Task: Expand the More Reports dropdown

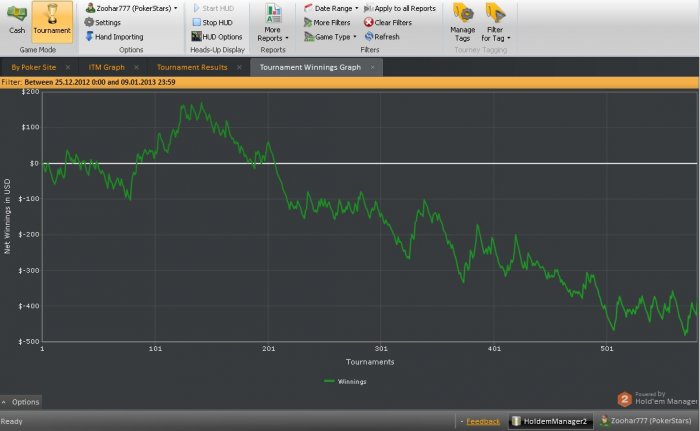Action: tap(272, 24)
